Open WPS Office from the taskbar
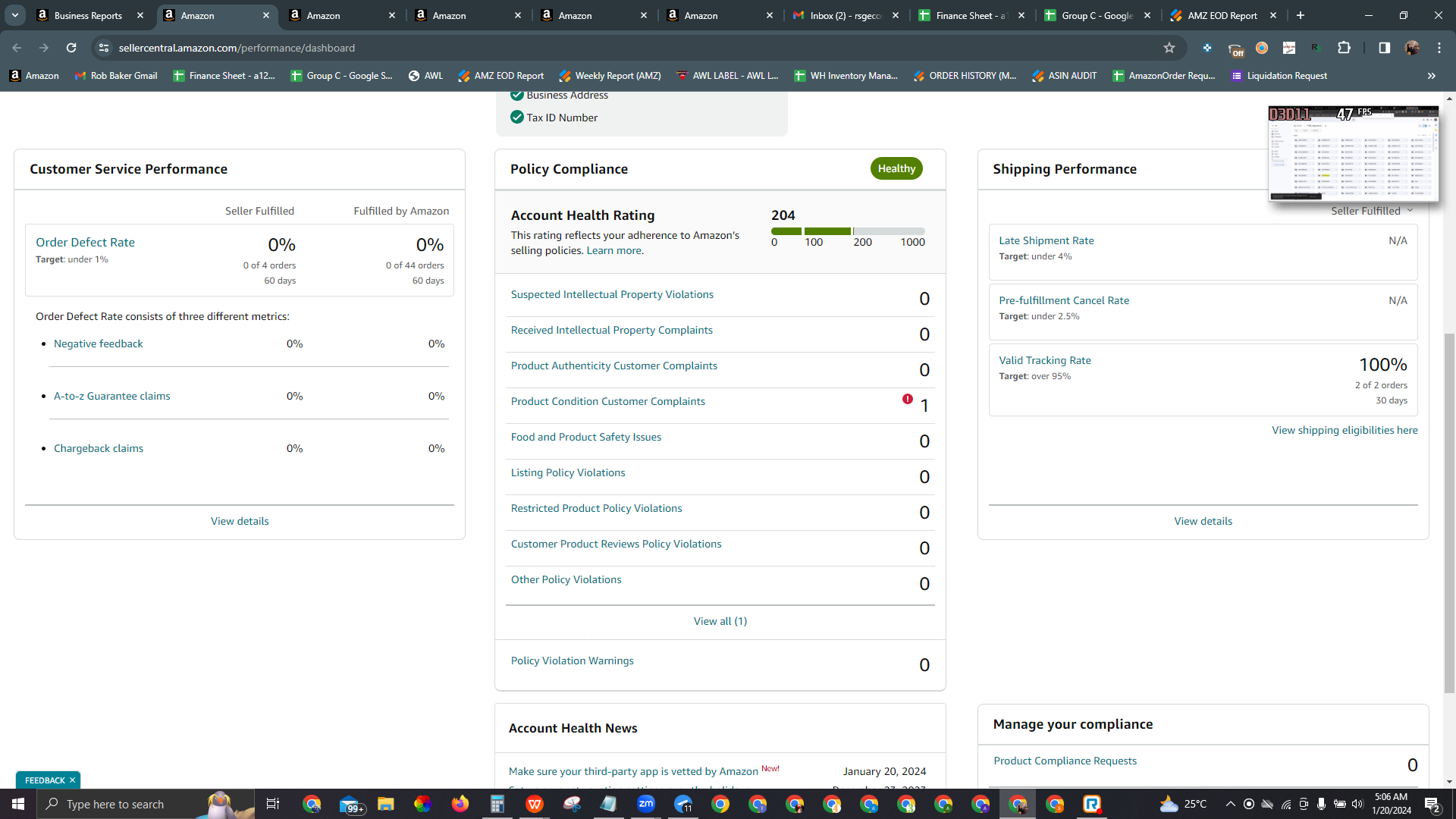1456x819 pixels. (x=535, y=804)
